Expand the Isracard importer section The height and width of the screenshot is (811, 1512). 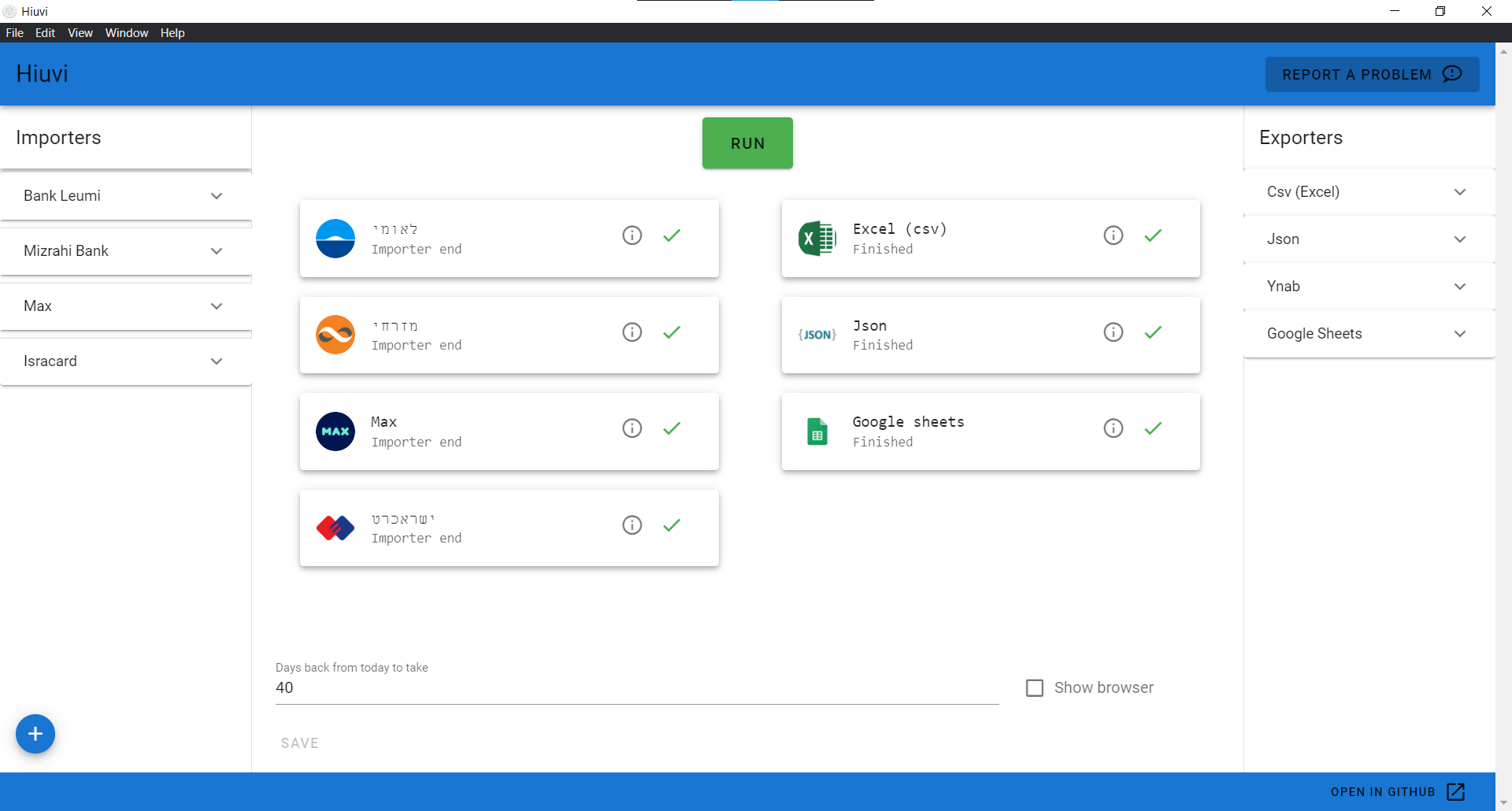pos(126,361)
